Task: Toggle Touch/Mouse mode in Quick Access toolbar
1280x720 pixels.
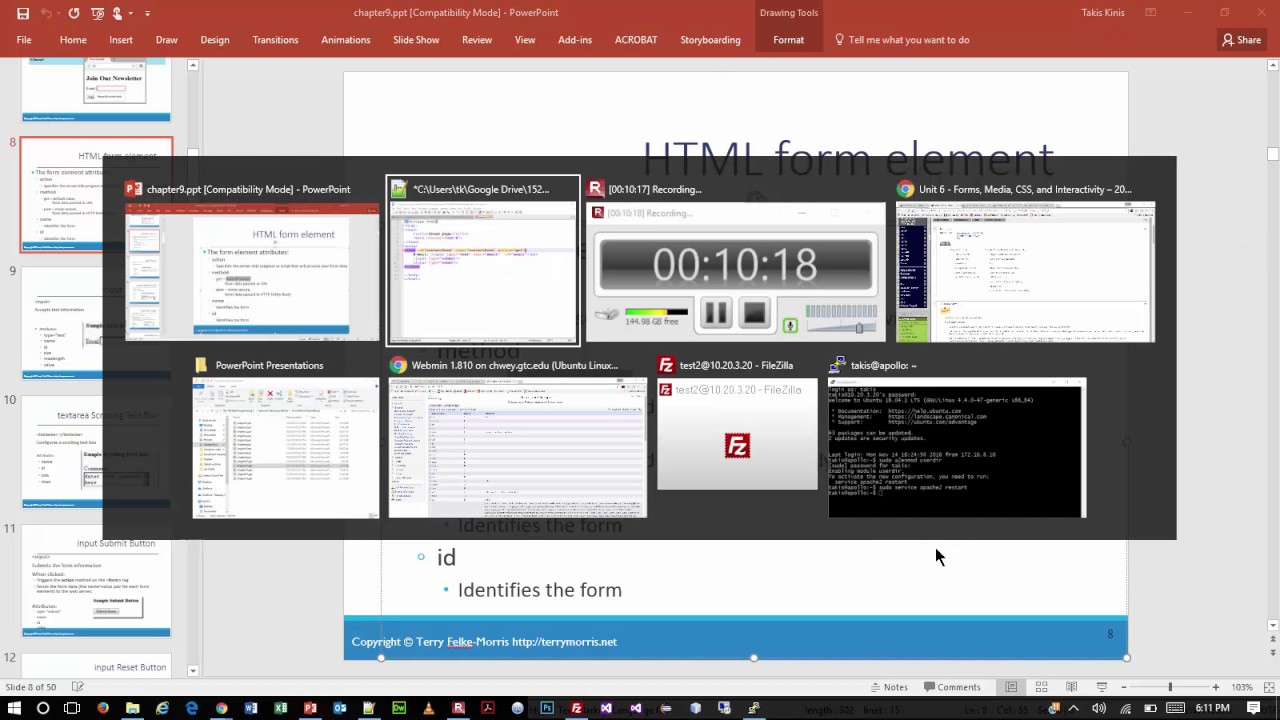Action: (120, 13)
